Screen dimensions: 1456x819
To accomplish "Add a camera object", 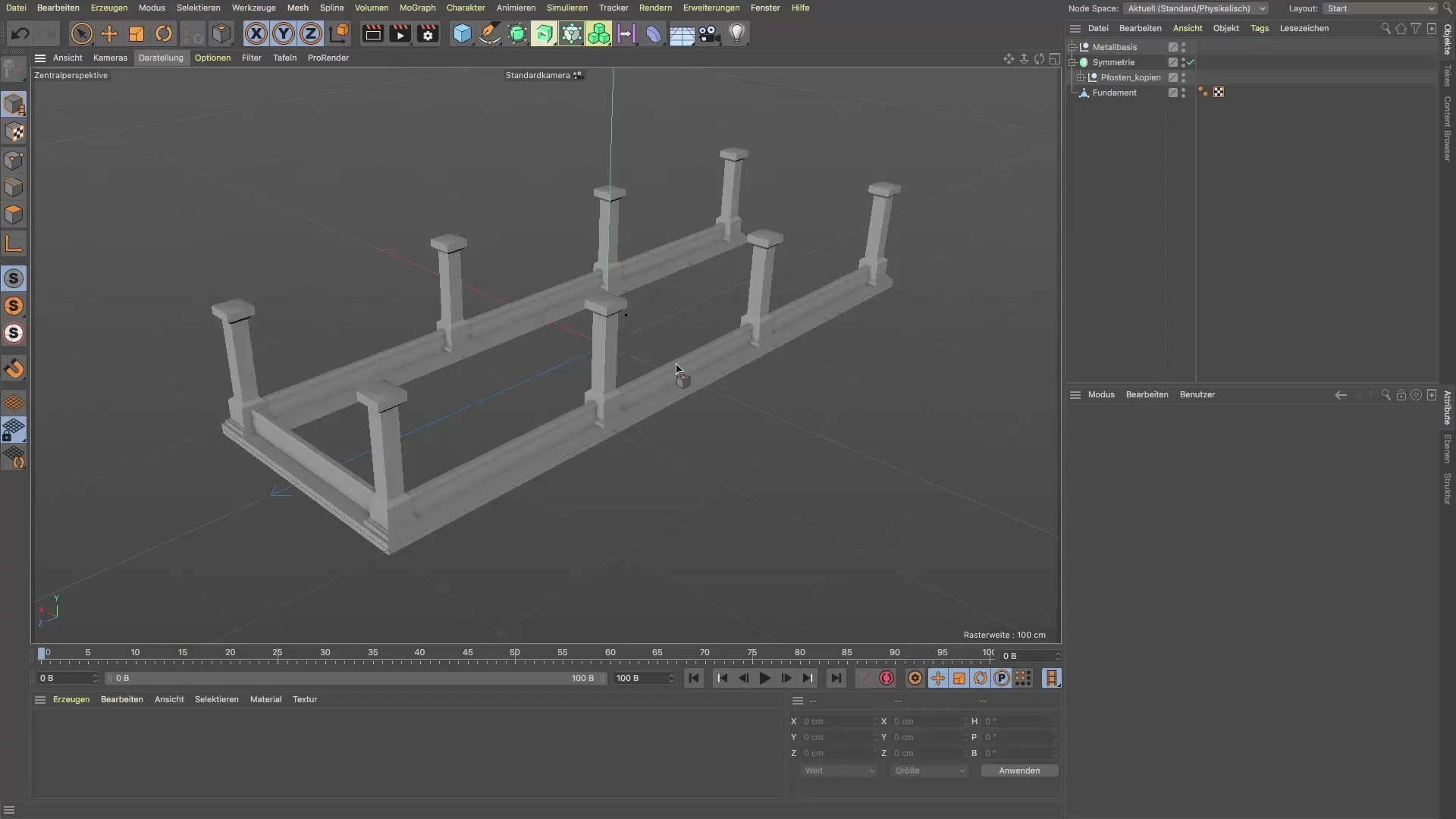I will tap(709, 33).
